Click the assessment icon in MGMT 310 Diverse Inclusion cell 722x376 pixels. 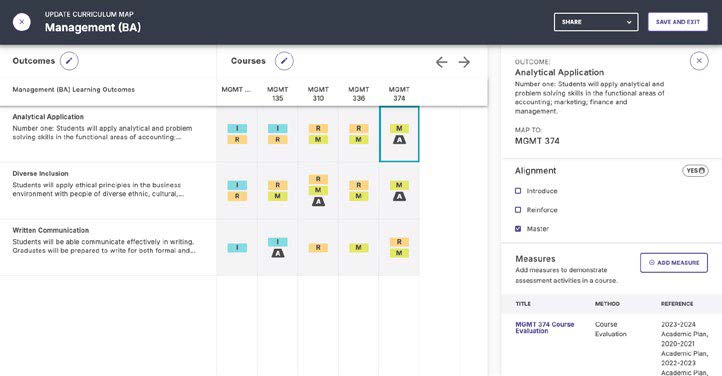(x=318, y=202)
